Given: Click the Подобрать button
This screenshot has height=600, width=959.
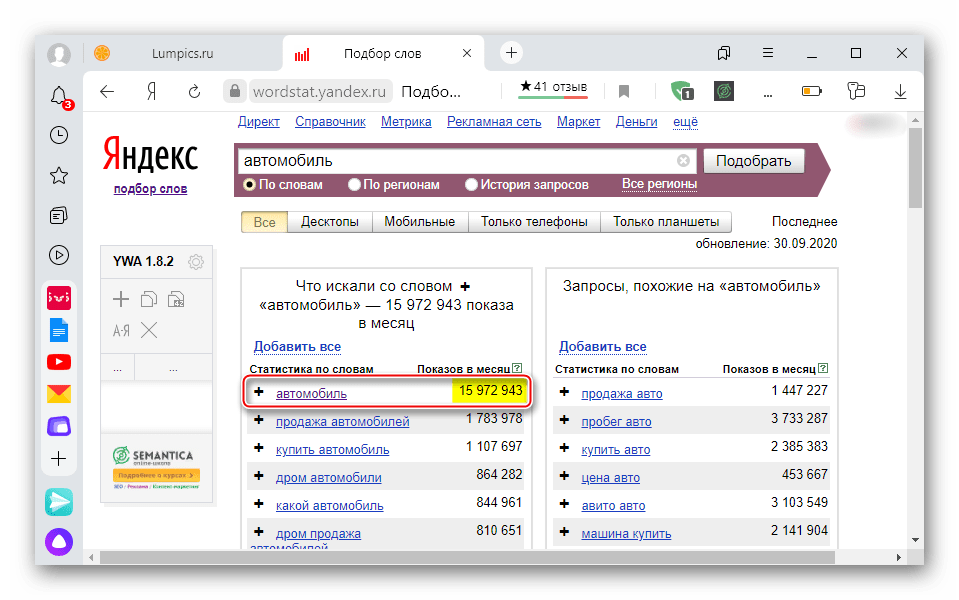Looking at the screenshot, I should [x=754, y=161].
